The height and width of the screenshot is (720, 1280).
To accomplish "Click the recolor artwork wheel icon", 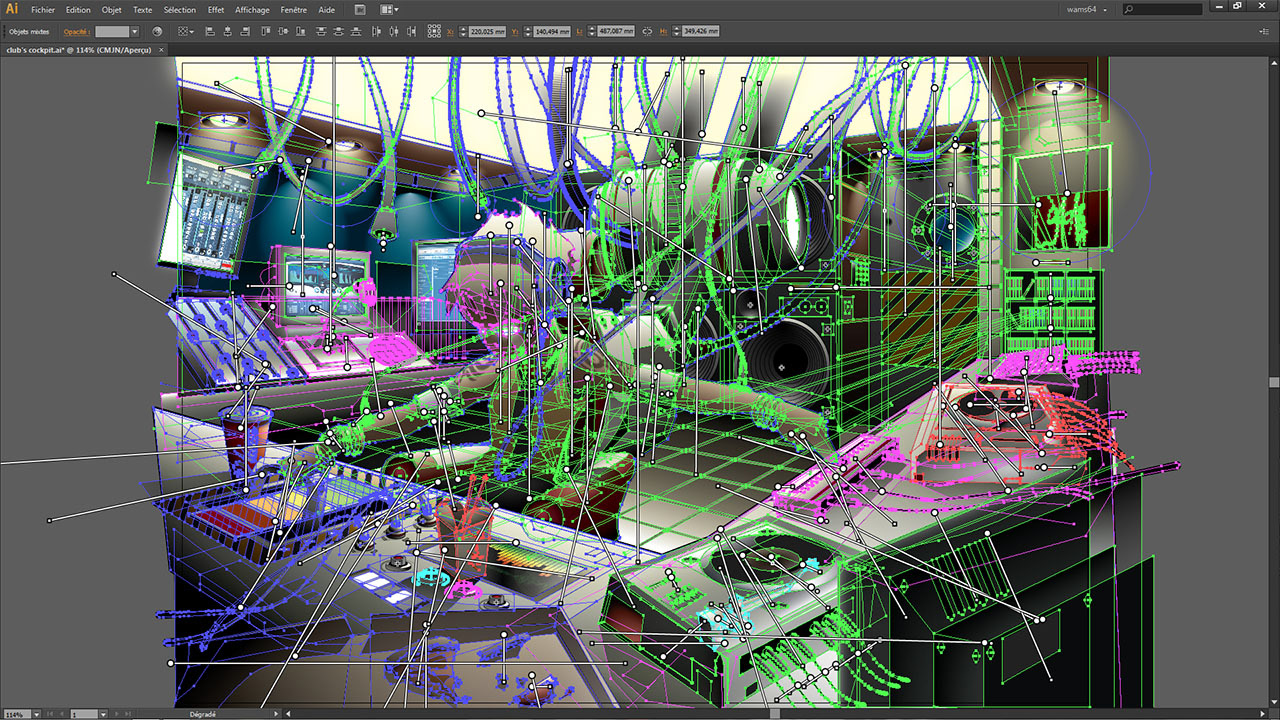I will click(x=157, y=32).
